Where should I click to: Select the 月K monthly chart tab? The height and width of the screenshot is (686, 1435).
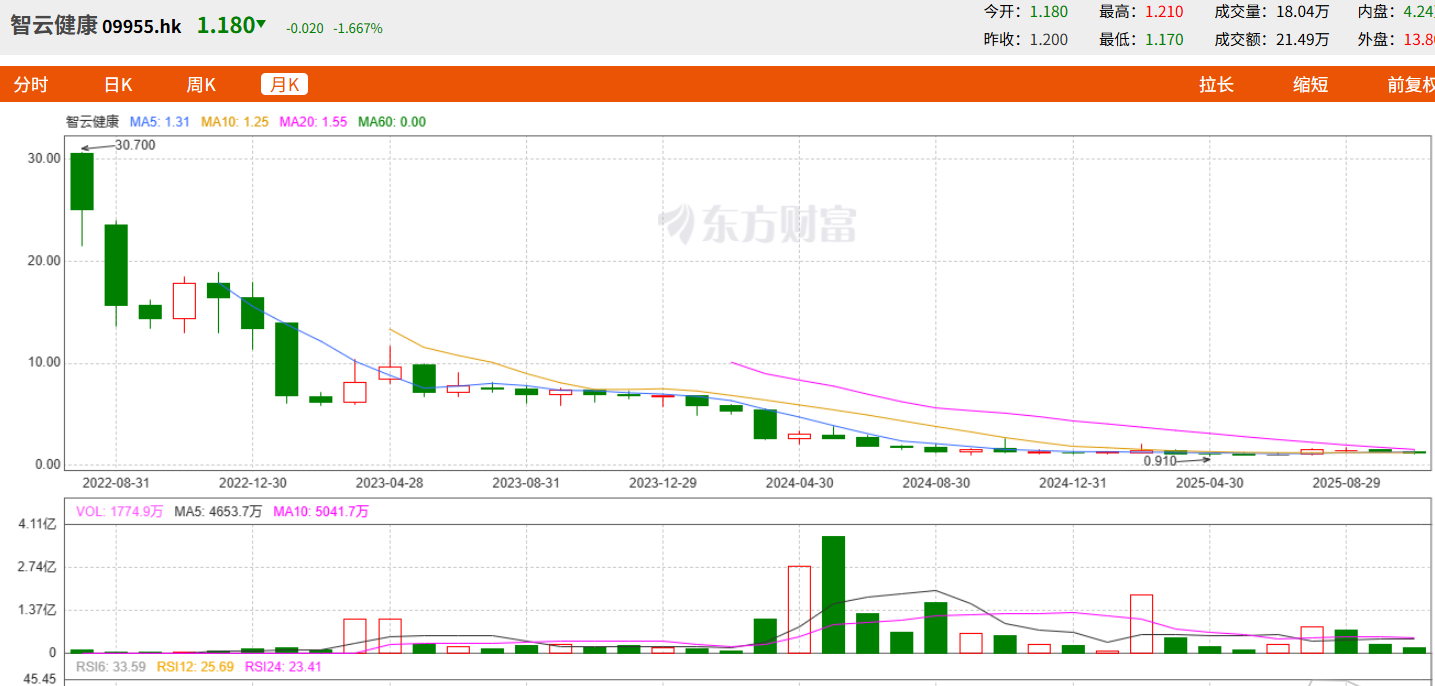coord(285,85)
